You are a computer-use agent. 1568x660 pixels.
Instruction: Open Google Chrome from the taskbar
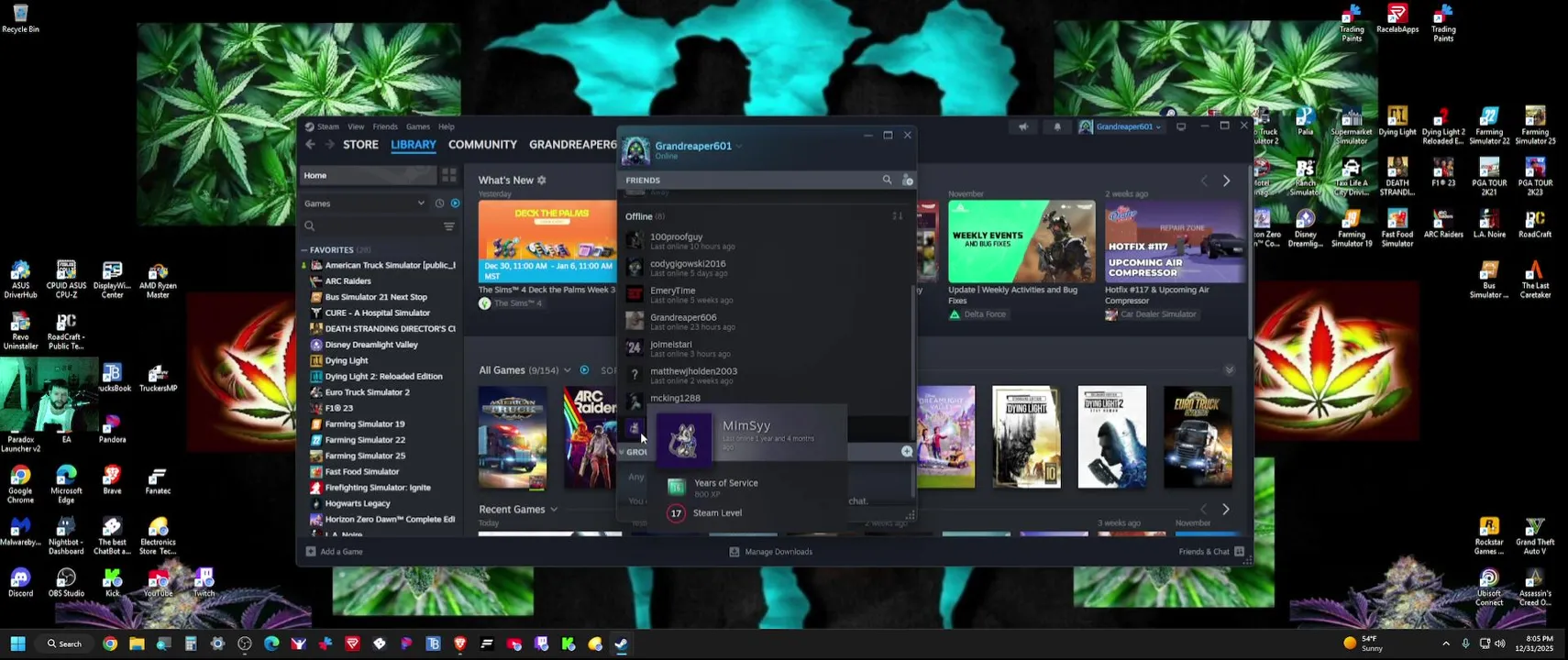coord(110,643)
